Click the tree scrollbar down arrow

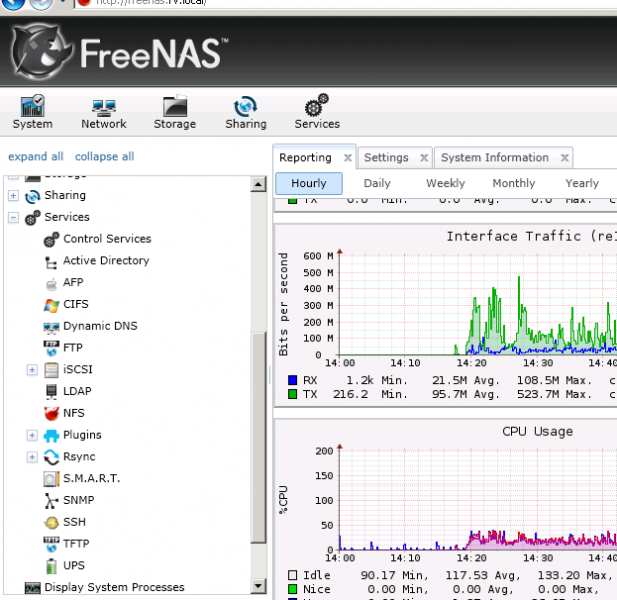pyautogui.click(x=258, y=586)
